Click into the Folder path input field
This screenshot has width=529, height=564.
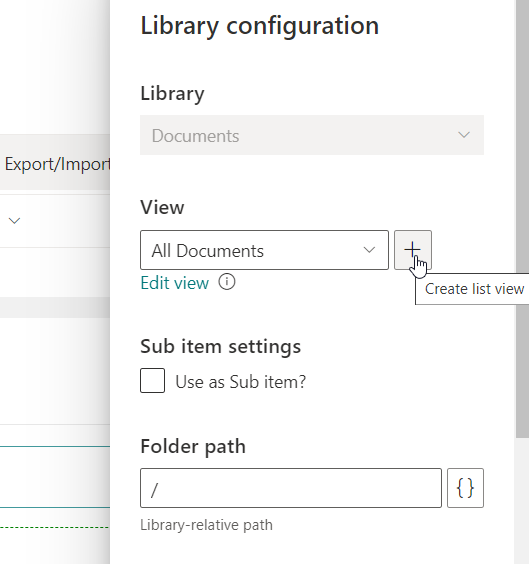pos(291,488)
